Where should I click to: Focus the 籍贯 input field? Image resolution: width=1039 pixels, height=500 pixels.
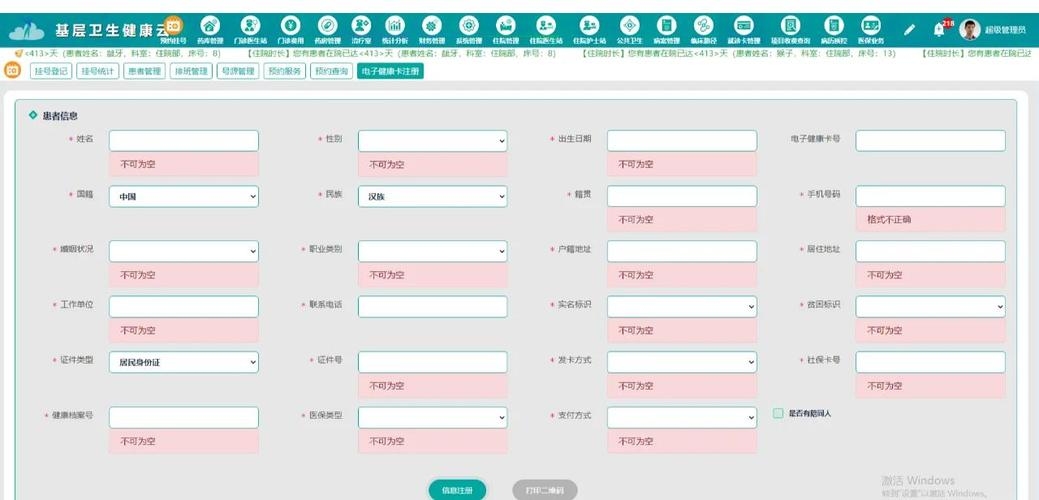click(x=682, y=197)
